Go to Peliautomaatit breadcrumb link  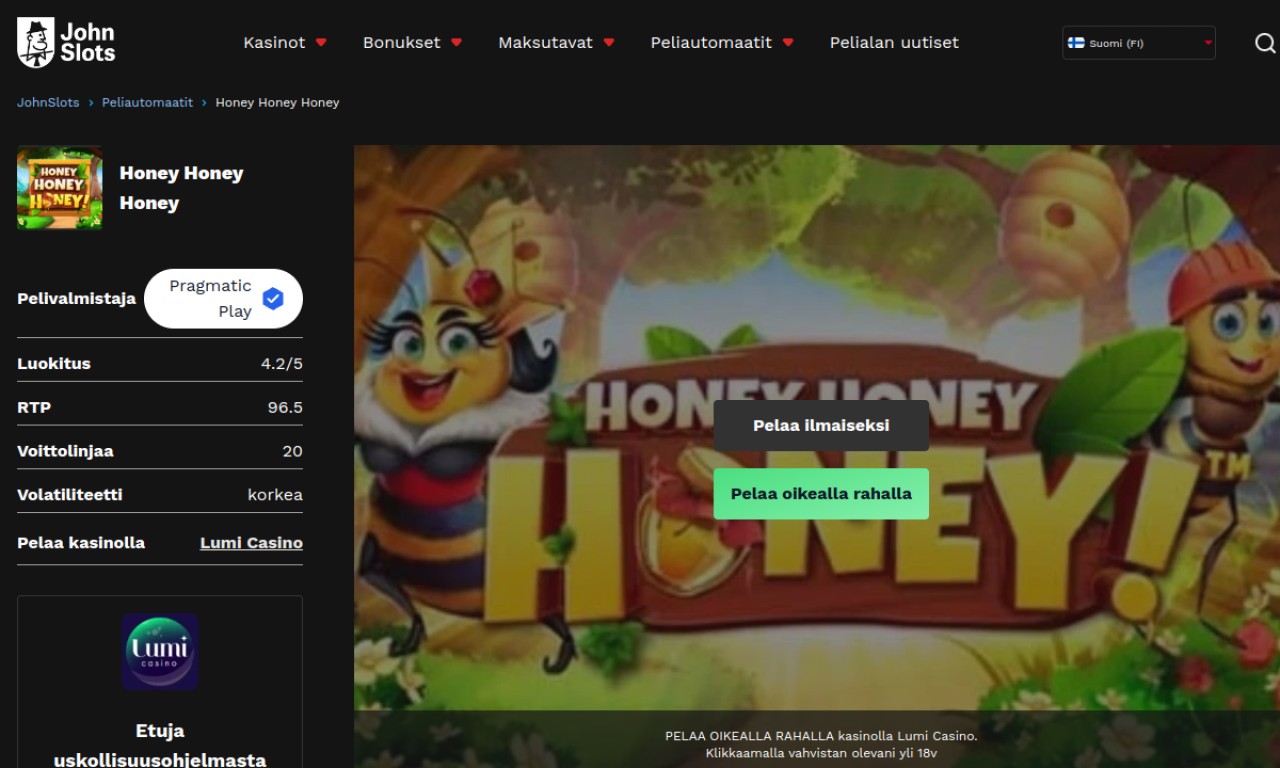(148, 103)
